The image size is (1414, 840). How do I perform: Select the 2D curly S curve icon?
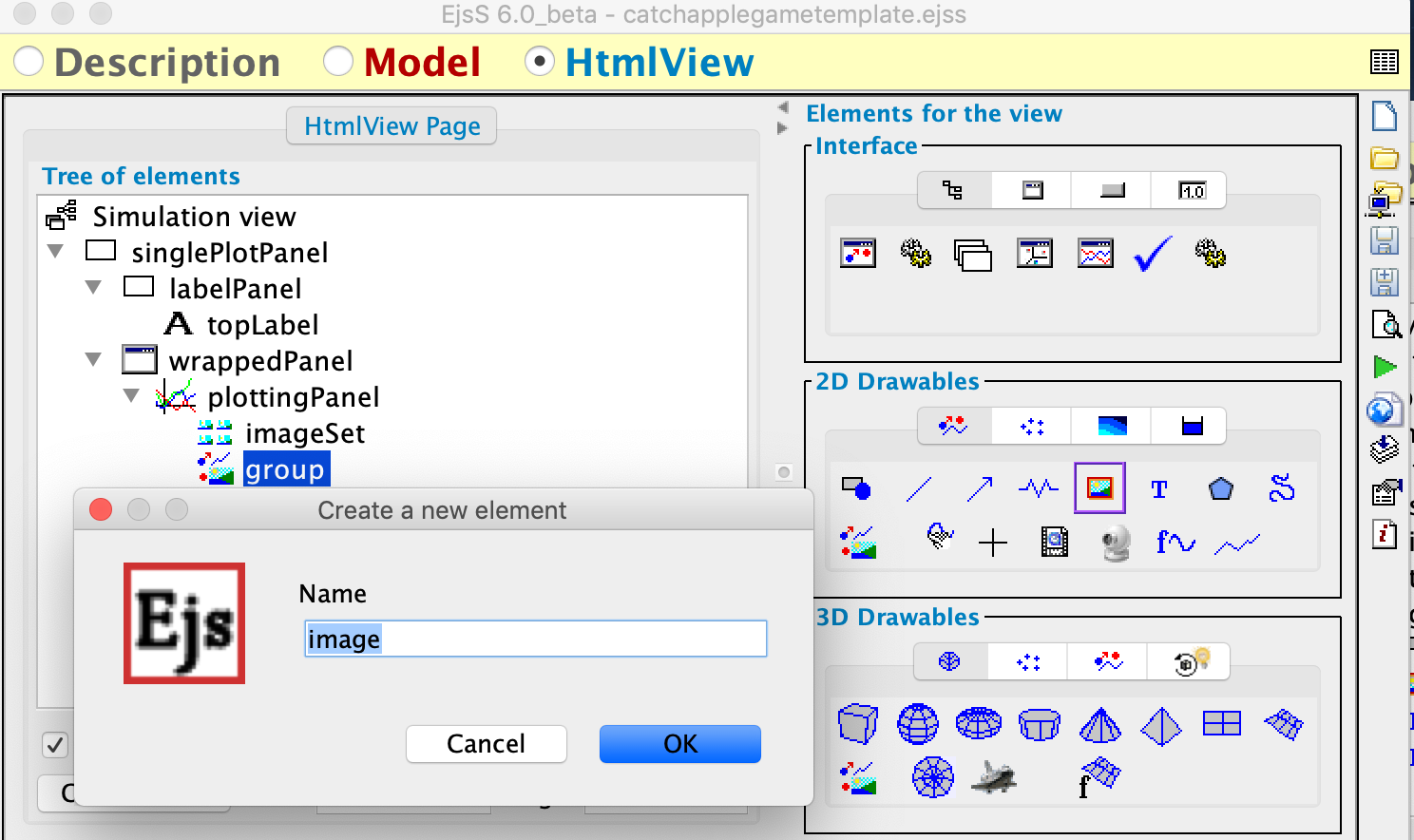point(1282,488)
